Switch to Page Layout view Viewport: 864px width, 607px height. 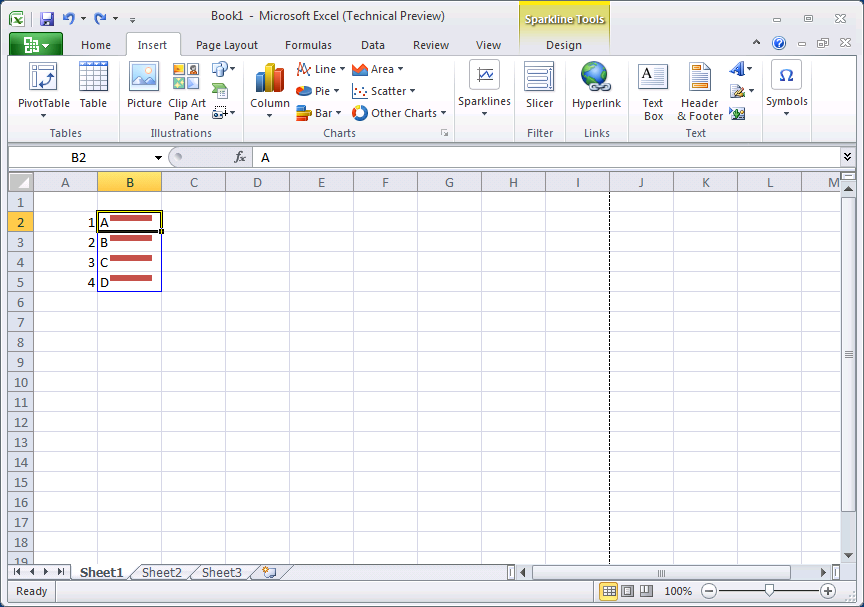tap(628, 591)
